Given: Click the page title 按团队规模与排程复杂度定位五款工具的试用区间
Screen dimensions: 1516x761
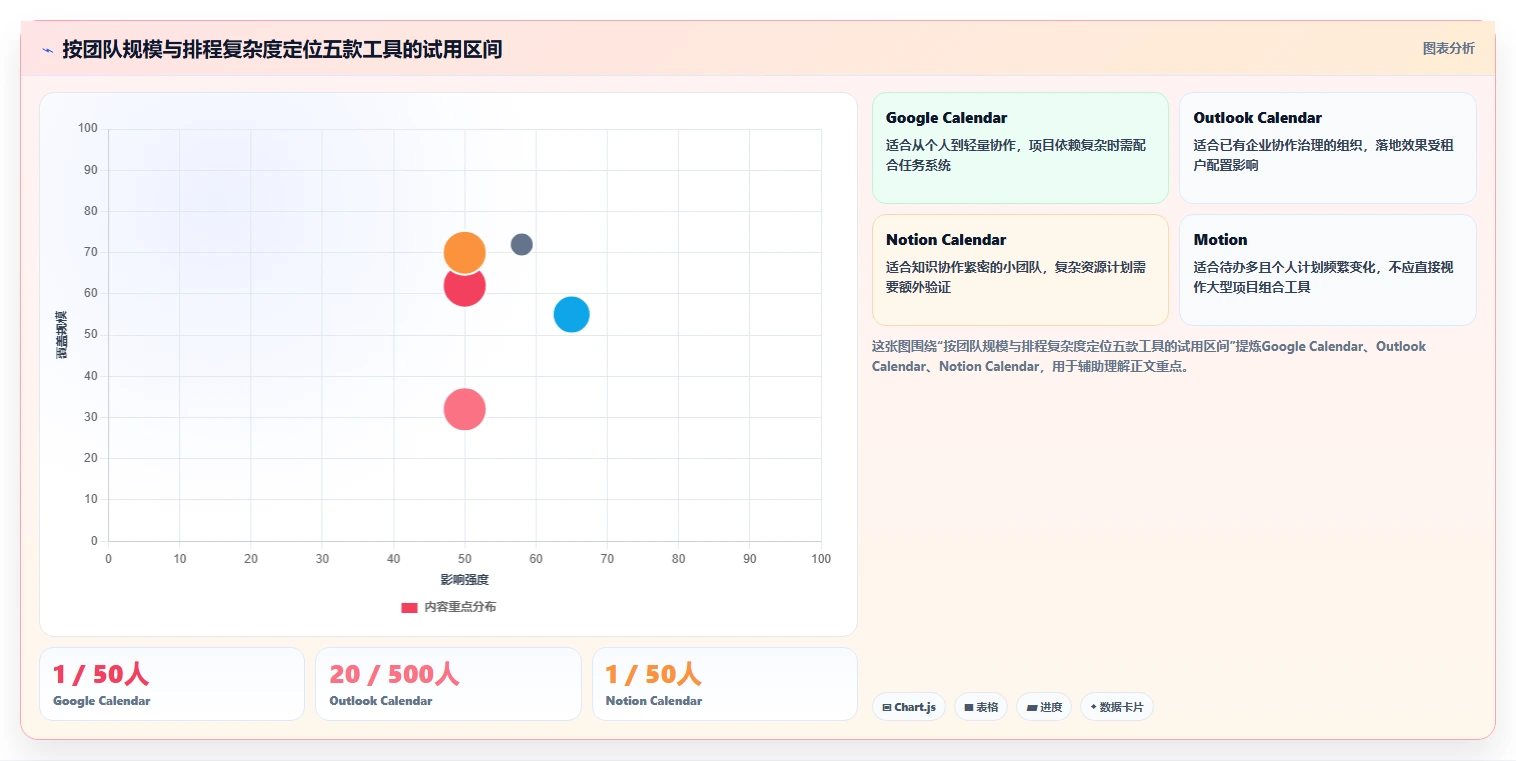Looking at the screenshot, I should pyautogui.click(x=282, y=49).
